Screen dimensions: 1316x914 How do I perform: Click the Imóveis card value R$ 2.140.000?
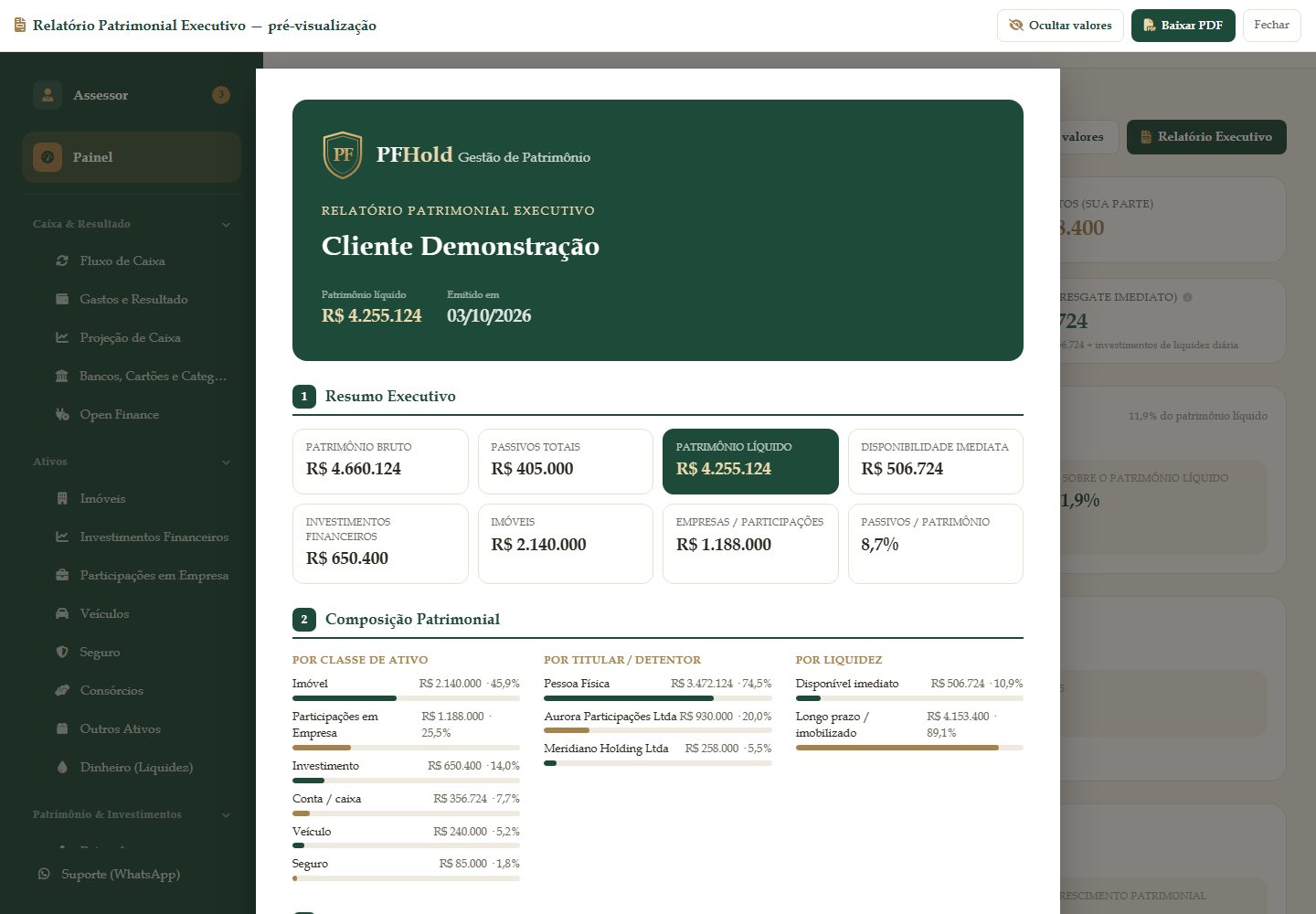539,545
